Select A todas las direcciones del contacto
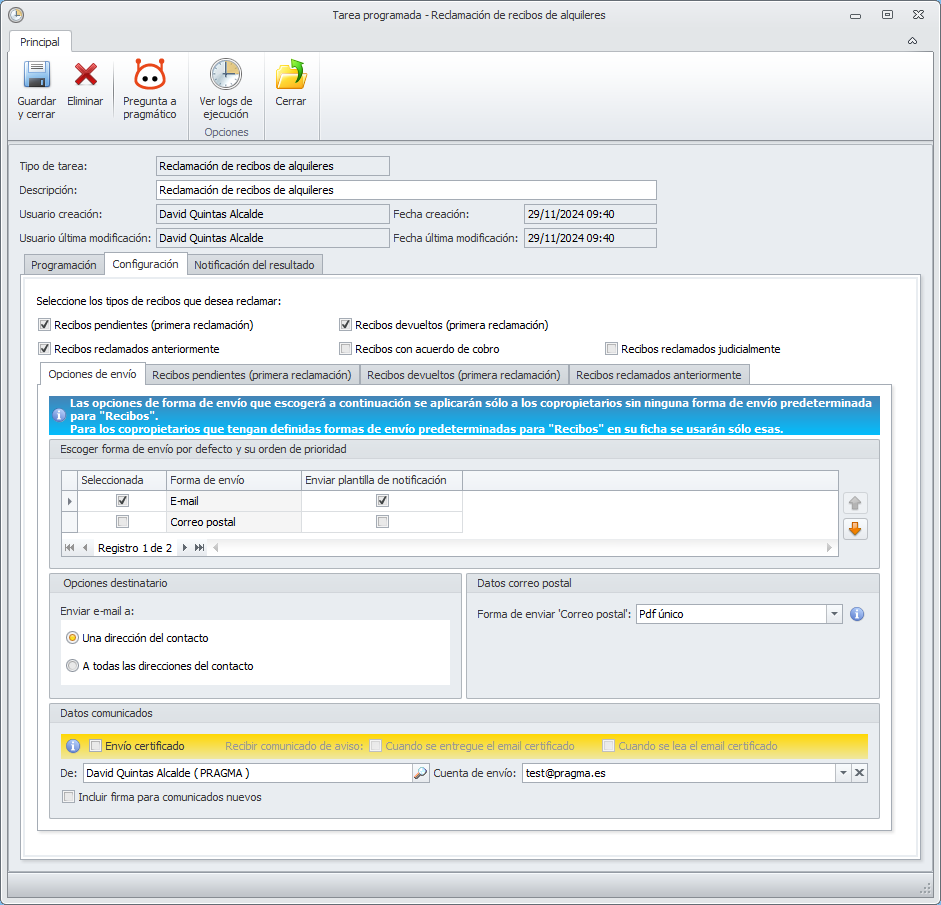 point(72,666)
